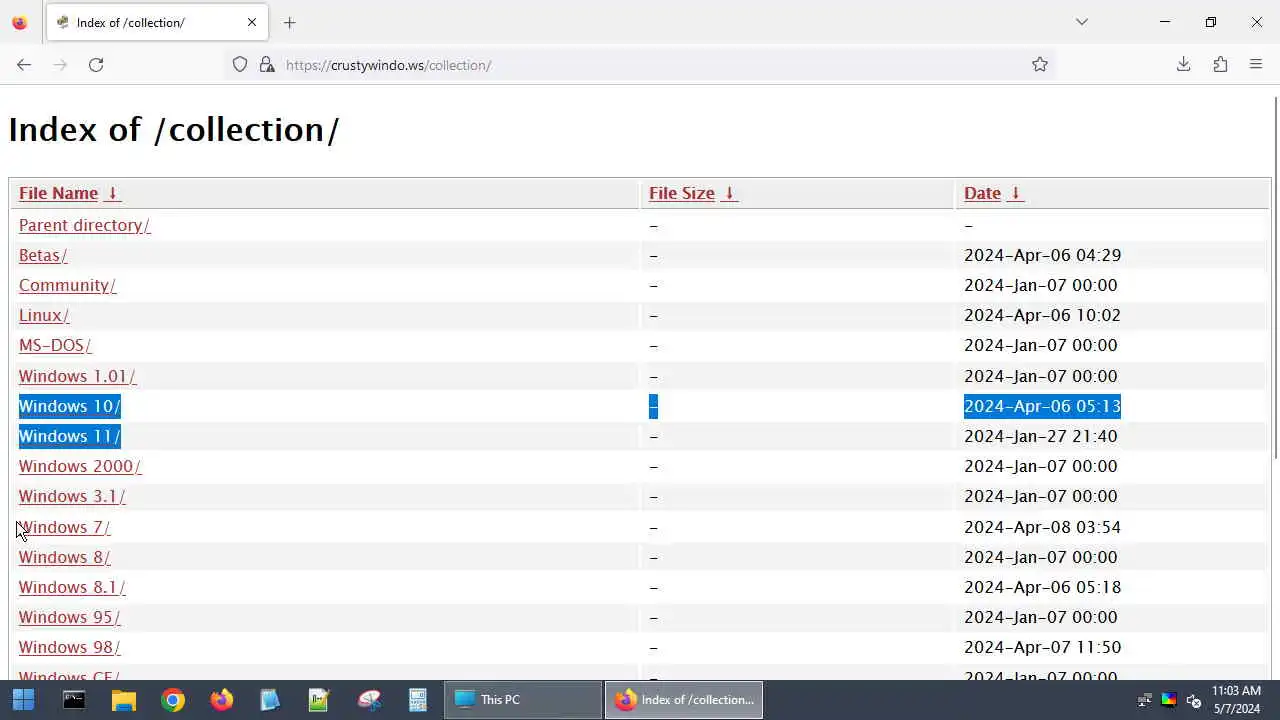1280x720 pixels.
Task: Open the Firefox extensions menu
Action: click(x=1220, y=65)
